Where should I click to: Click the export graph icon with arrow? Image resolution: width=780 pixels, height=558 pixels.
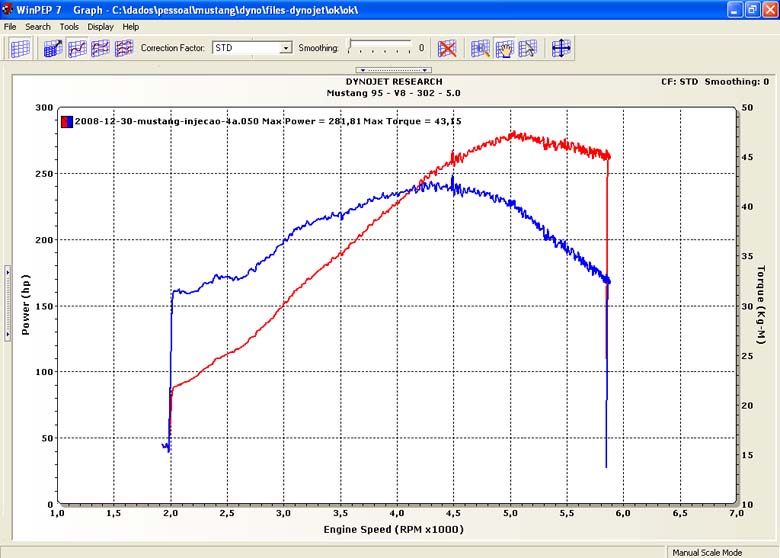(53, 48)
